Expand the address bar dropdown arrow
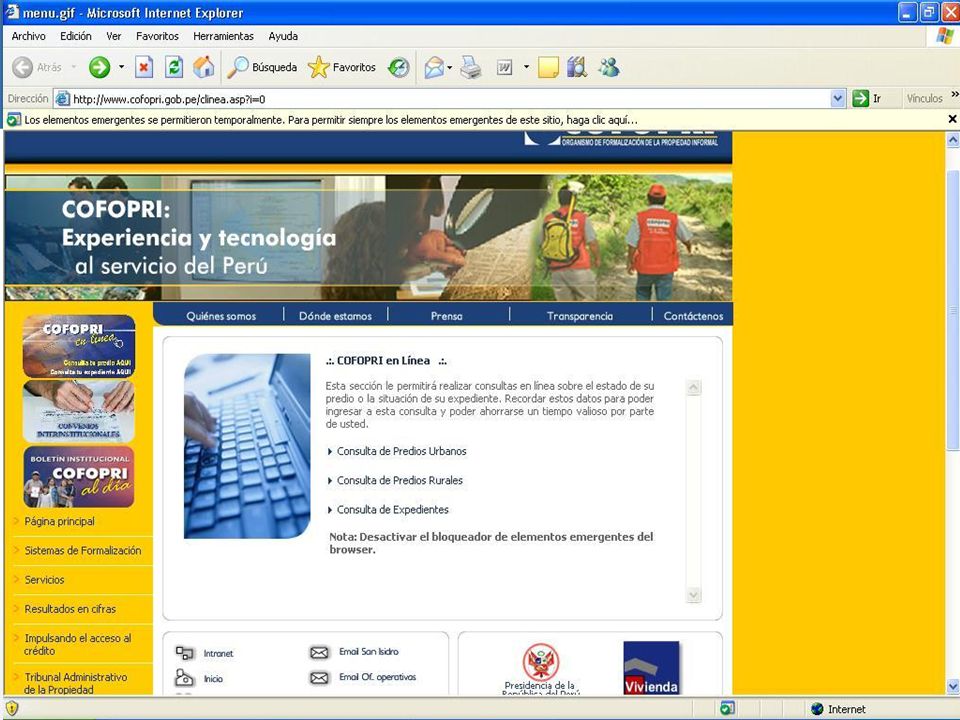Image resolution: width=960 pixels, height=720 pixels. [838, 99]
